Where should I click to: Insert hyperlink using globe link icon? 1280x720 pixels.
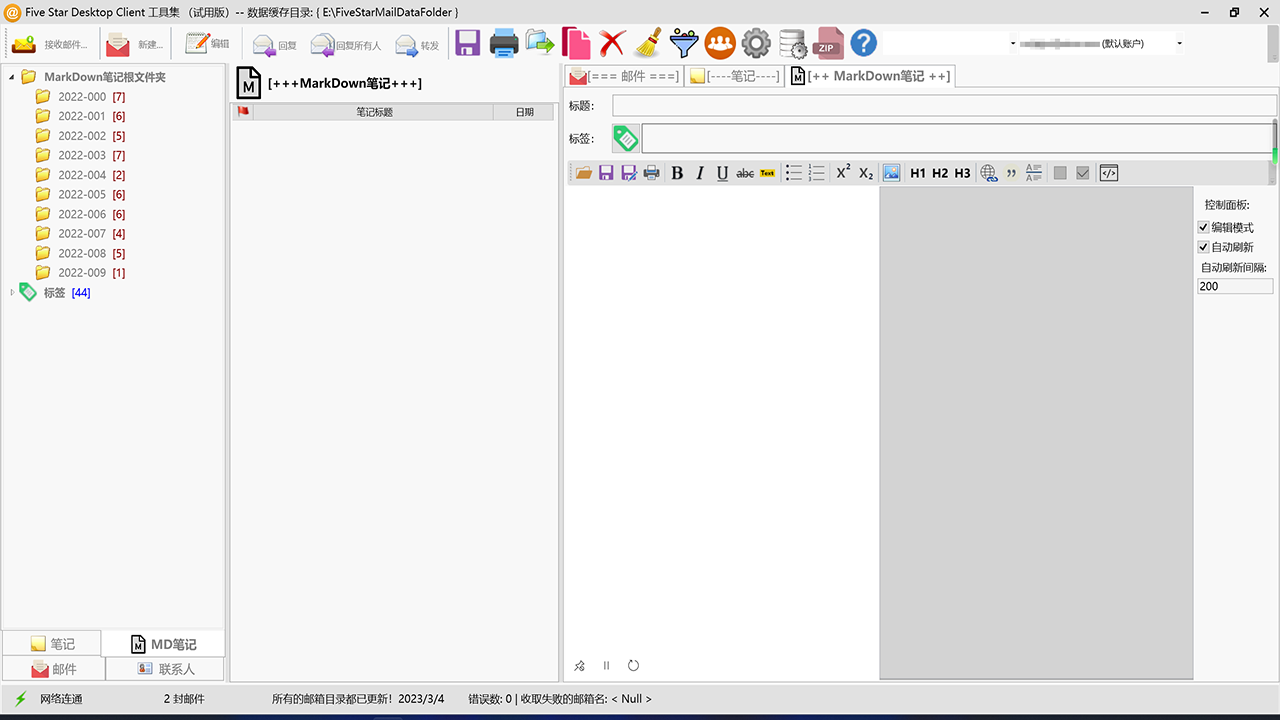point(989,173)
